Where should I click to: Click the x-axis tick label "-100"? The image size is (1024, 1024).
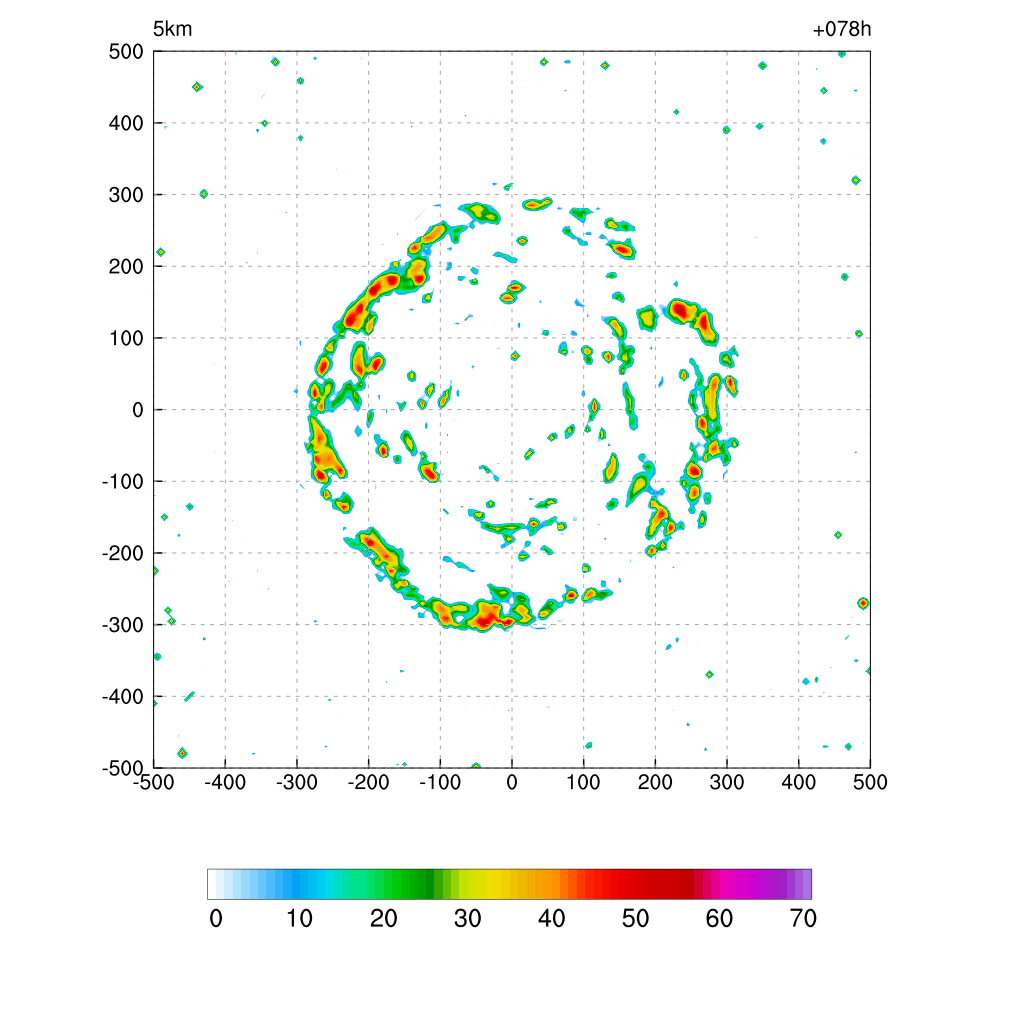440,782
